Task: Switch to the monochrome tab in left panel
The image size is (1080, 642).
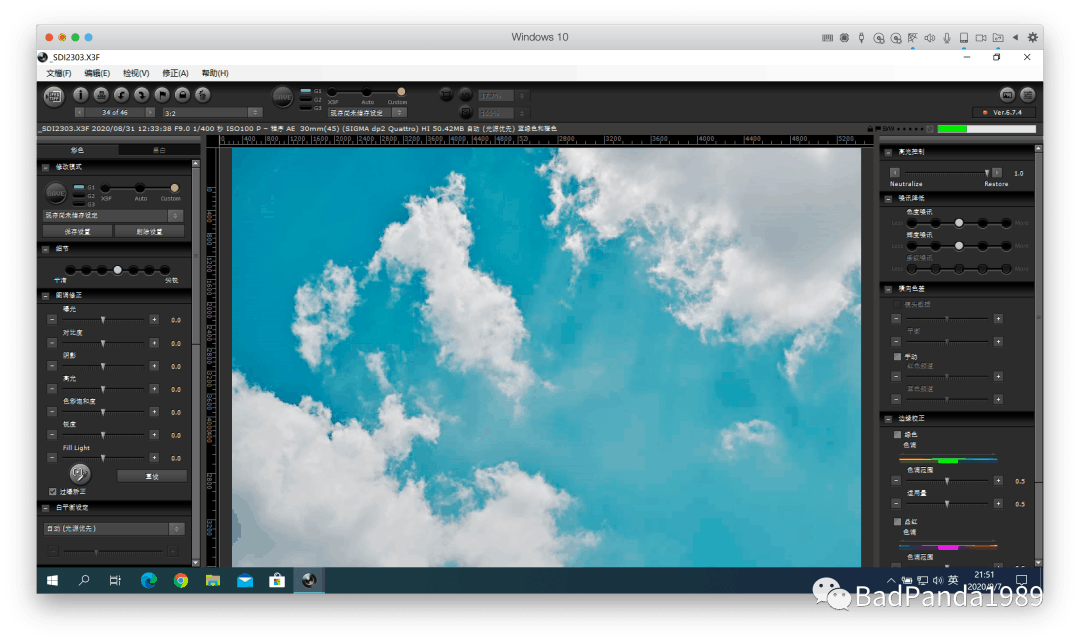Action: point(159,149)
